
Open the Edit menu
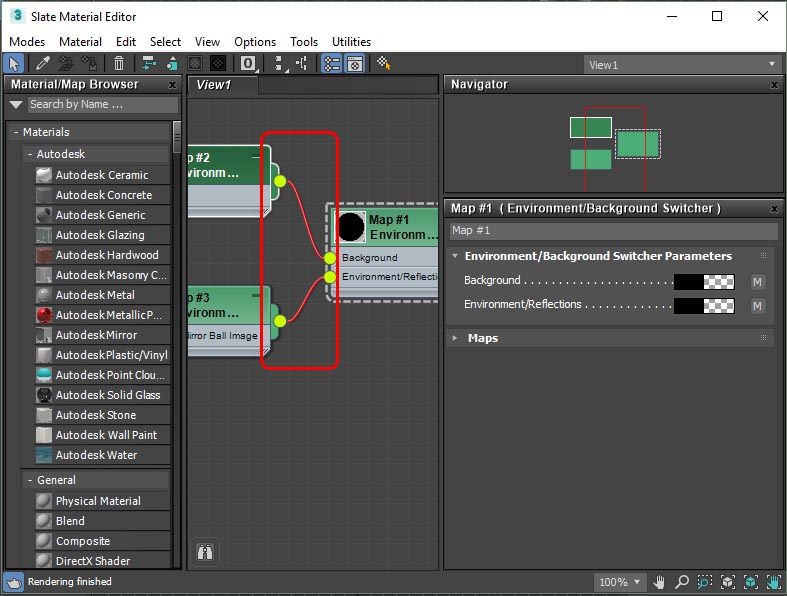[x=126, y=42]
